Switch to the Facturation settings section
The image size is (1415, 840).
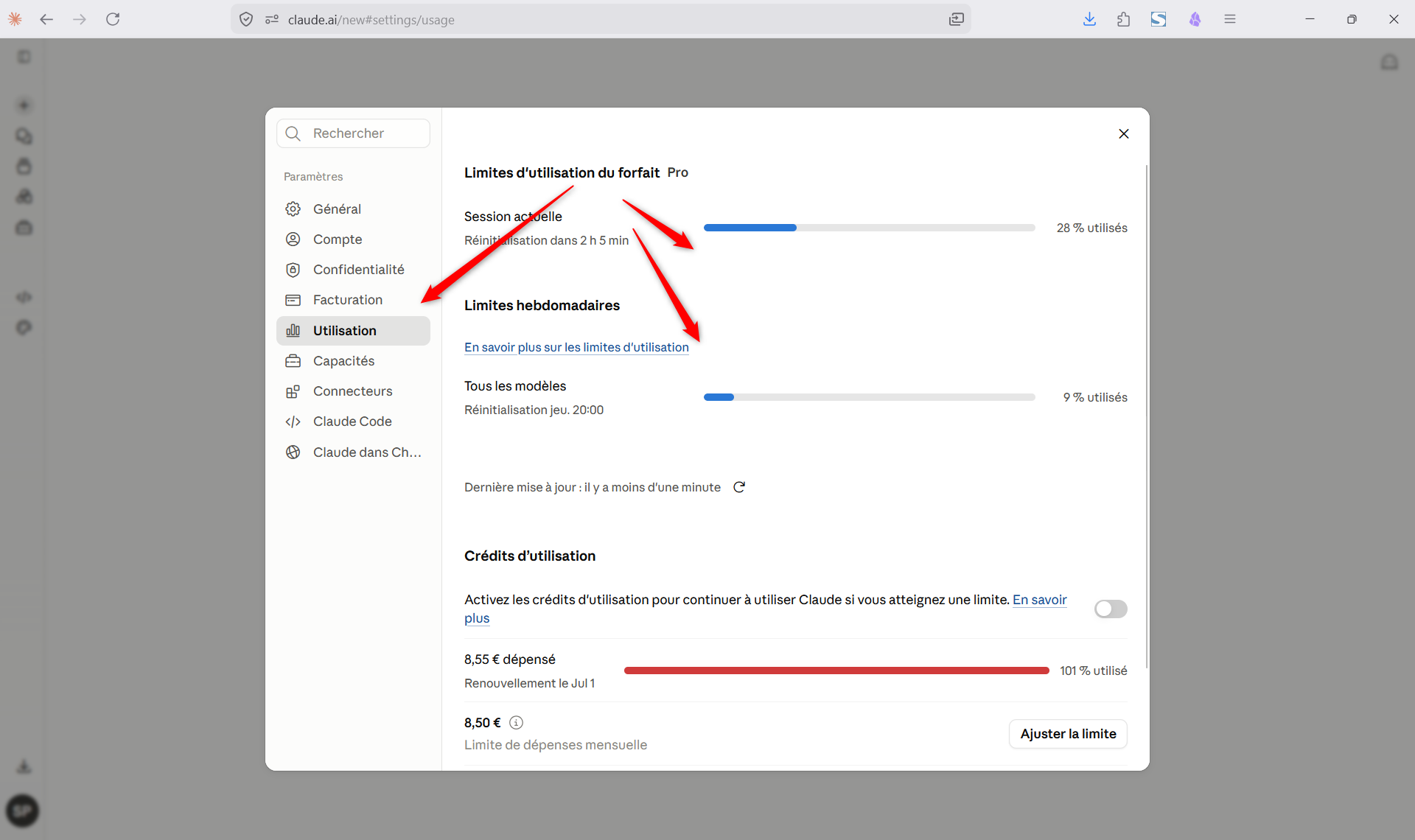click(353, 300)
